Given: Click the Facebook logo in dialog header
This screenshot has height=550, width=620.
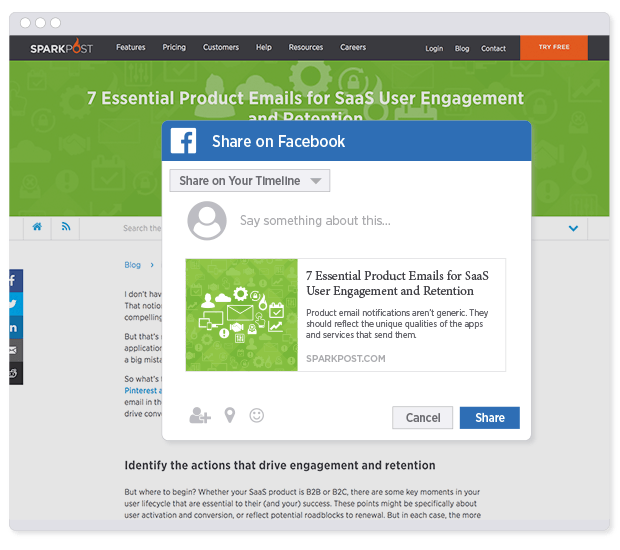Looking at the screenshot, I should 183,141.
